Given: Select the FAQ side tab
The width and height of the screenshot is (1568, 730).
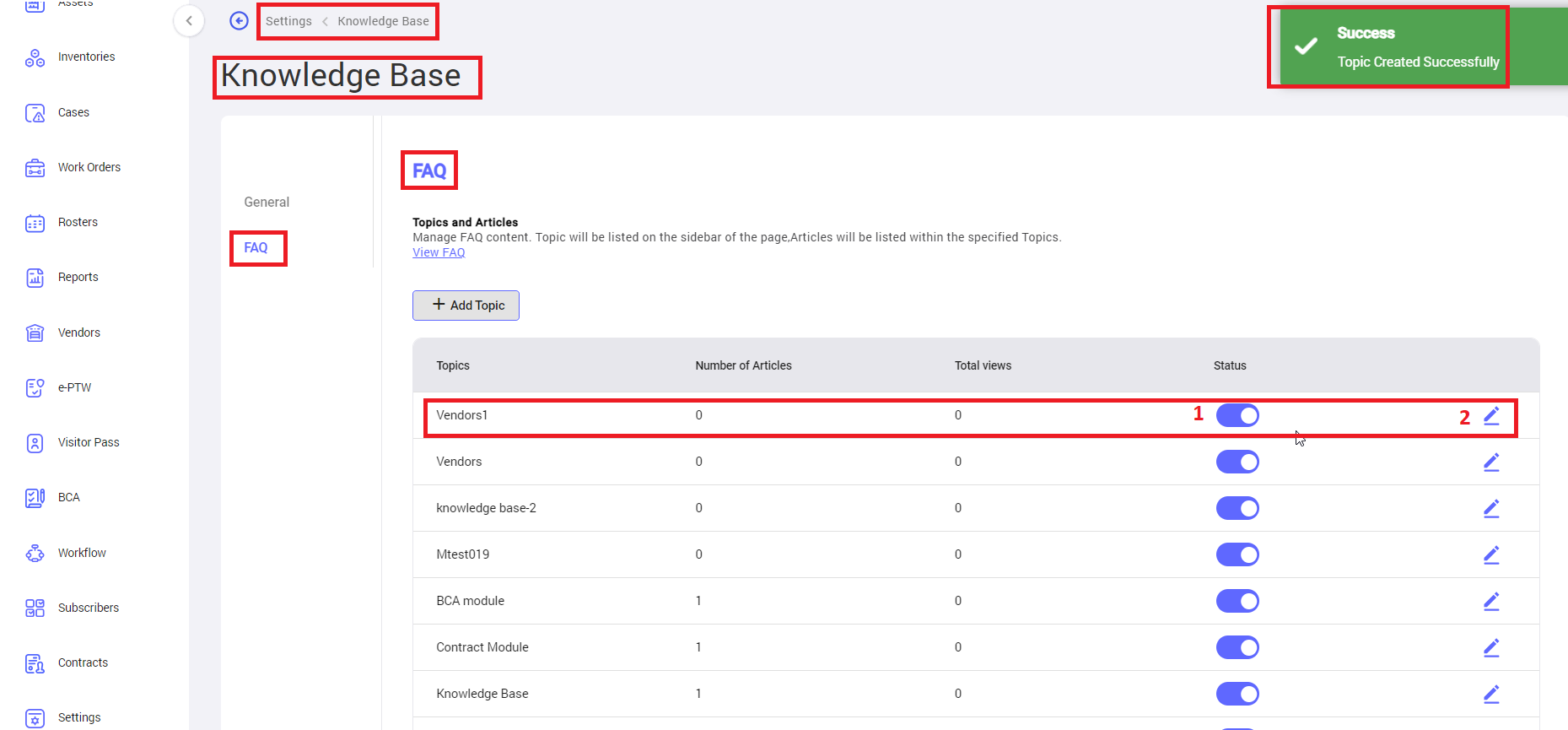Looking at the screenshot, I should 256,248.
